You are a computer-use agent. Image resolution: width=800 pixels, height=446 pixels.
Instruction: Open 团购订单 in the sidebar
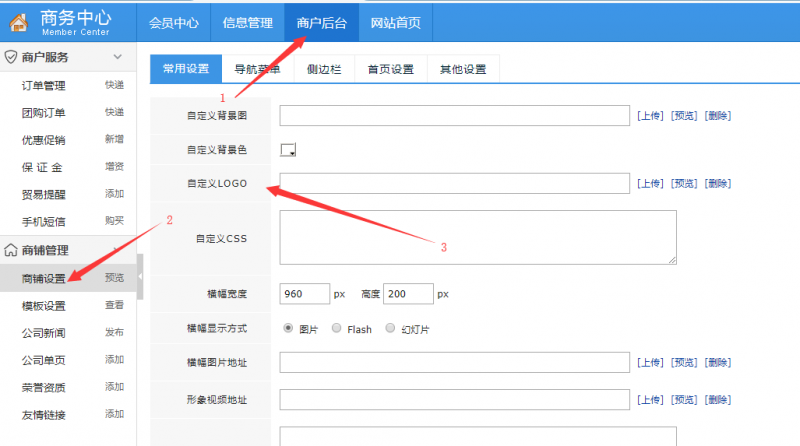tap(43, 113)
